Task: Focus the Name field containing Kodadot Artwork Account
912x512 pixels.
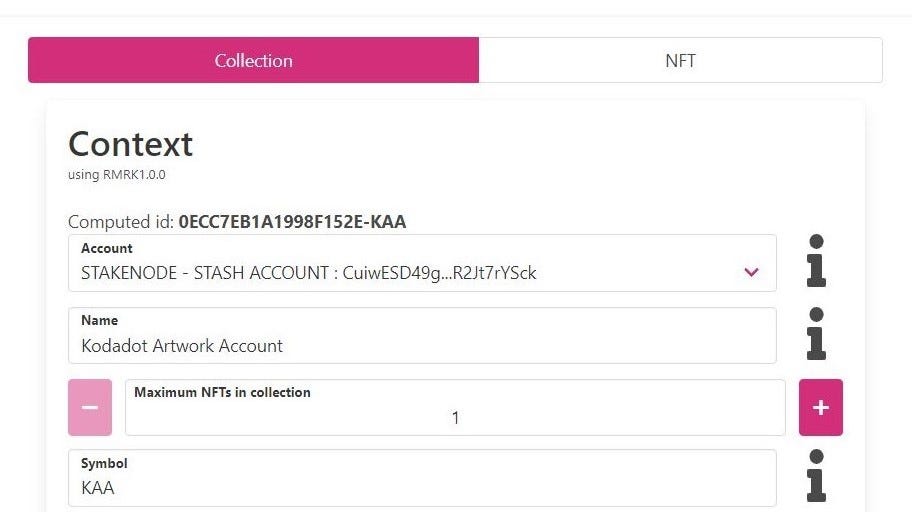Action: 422,336
